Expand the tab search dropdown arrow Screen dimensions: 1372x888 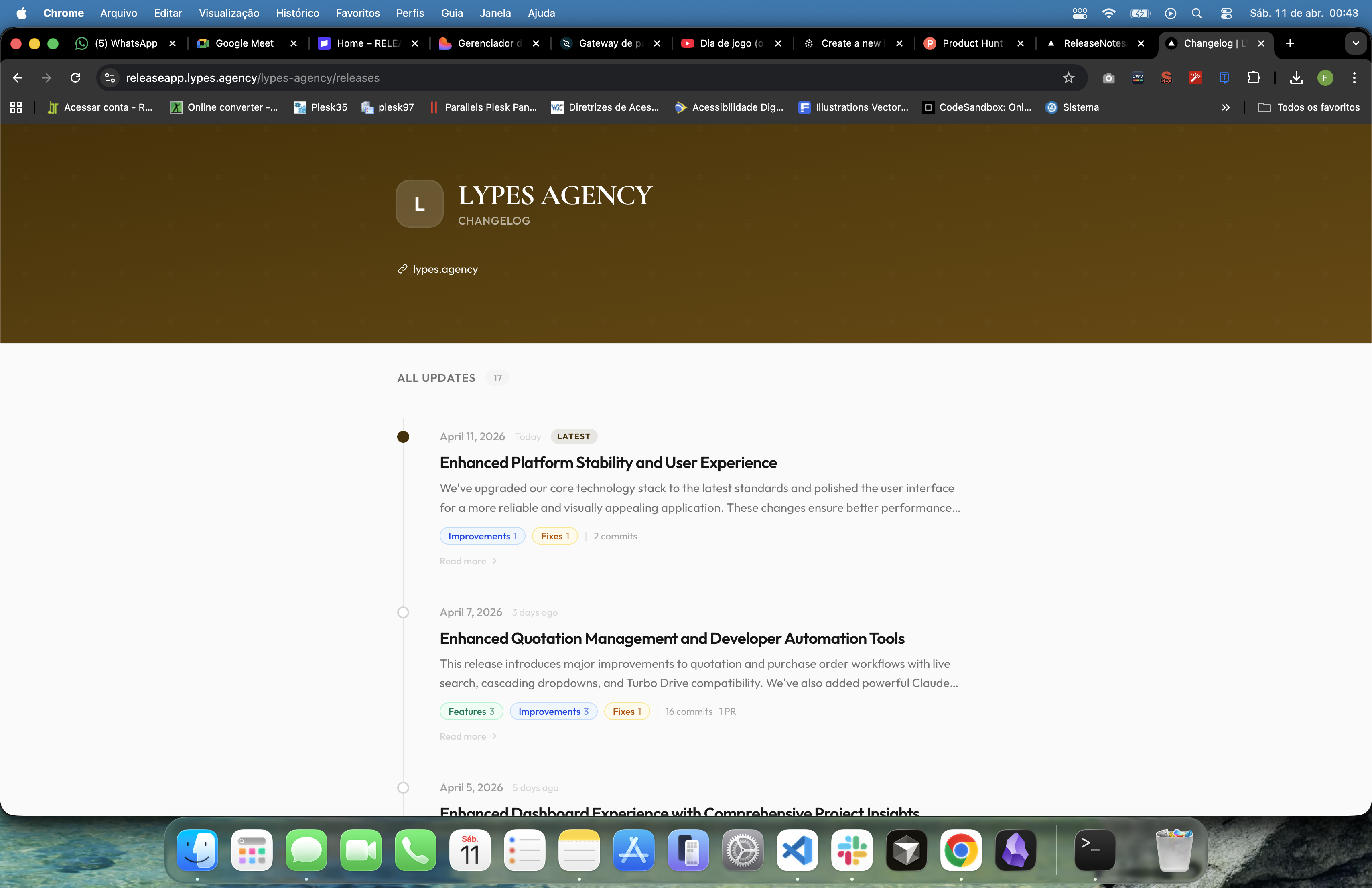coord(1355,43)
